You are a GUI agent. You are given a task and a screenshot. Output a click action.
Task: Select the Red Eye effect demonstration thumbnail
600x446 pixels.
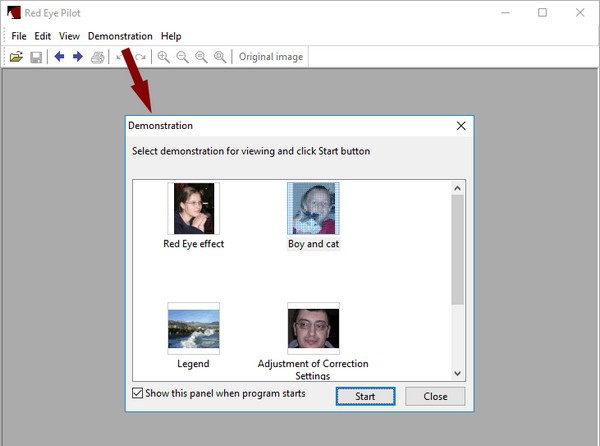(193, 208)
